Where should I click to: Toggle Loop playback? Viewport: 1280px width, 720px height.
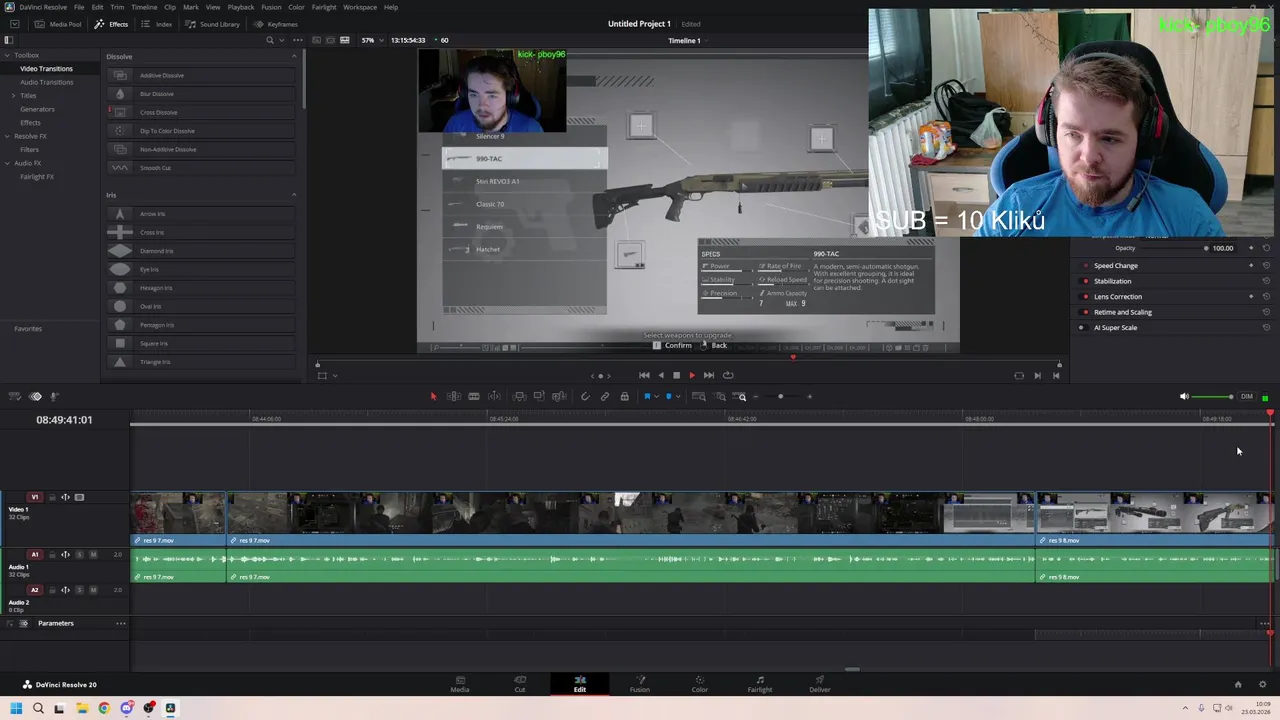point(728,375)
